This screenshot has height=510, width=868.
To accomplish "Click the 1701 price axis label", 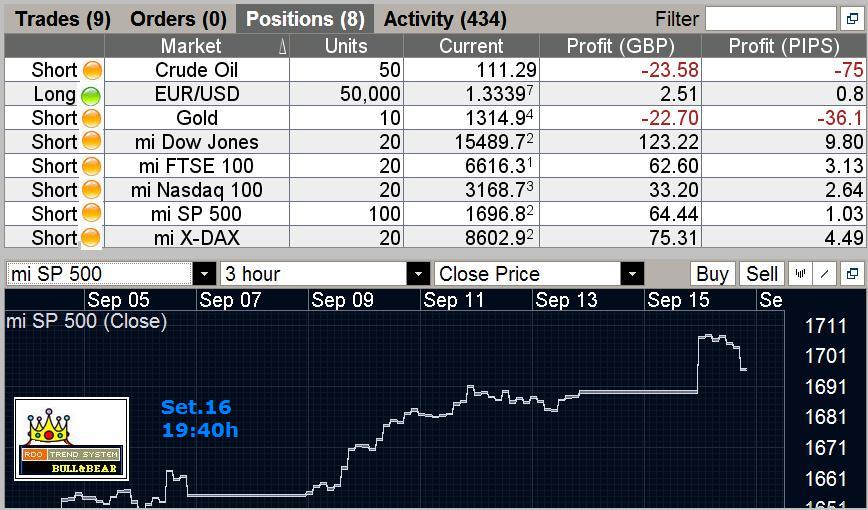I will coord(825,356).
